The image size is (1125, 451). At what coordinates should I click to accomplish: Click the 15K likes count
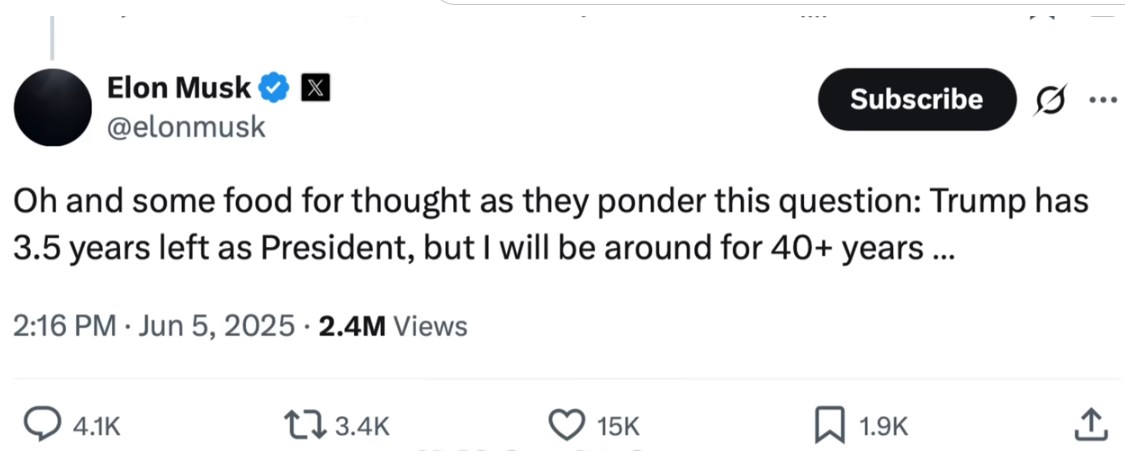pyautogui.click(x=618, y=427)
